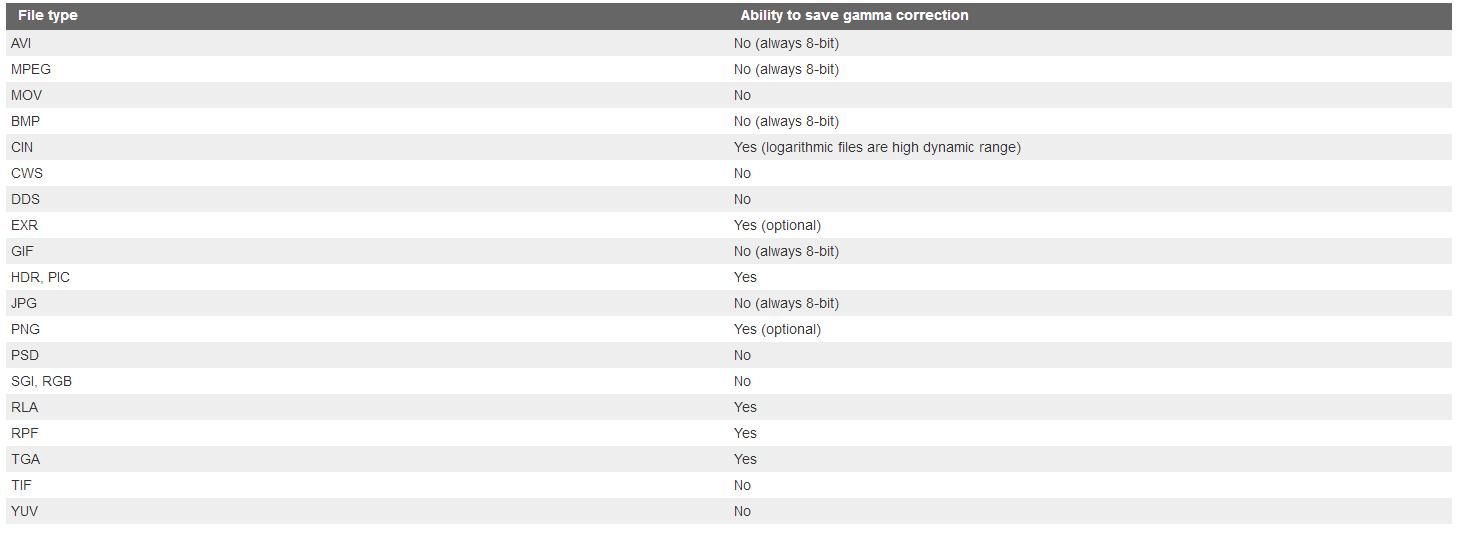Screen dimensions: 1457x533
Task: Click the MPEG file type cell
Action: (x=31, y=69)
